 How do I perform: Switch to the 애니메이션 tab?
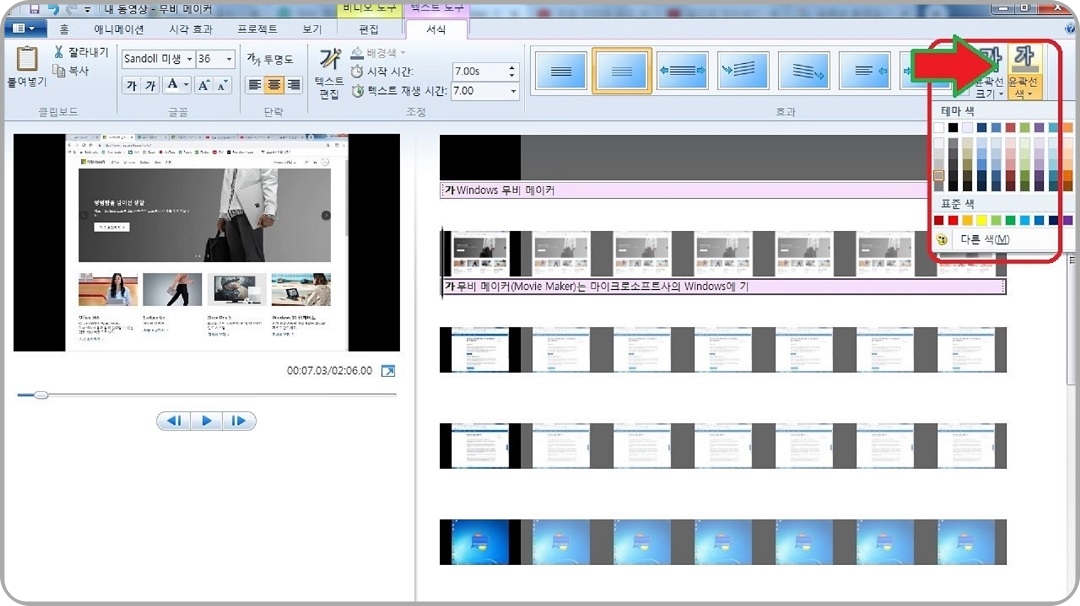(x=119, y=29)
